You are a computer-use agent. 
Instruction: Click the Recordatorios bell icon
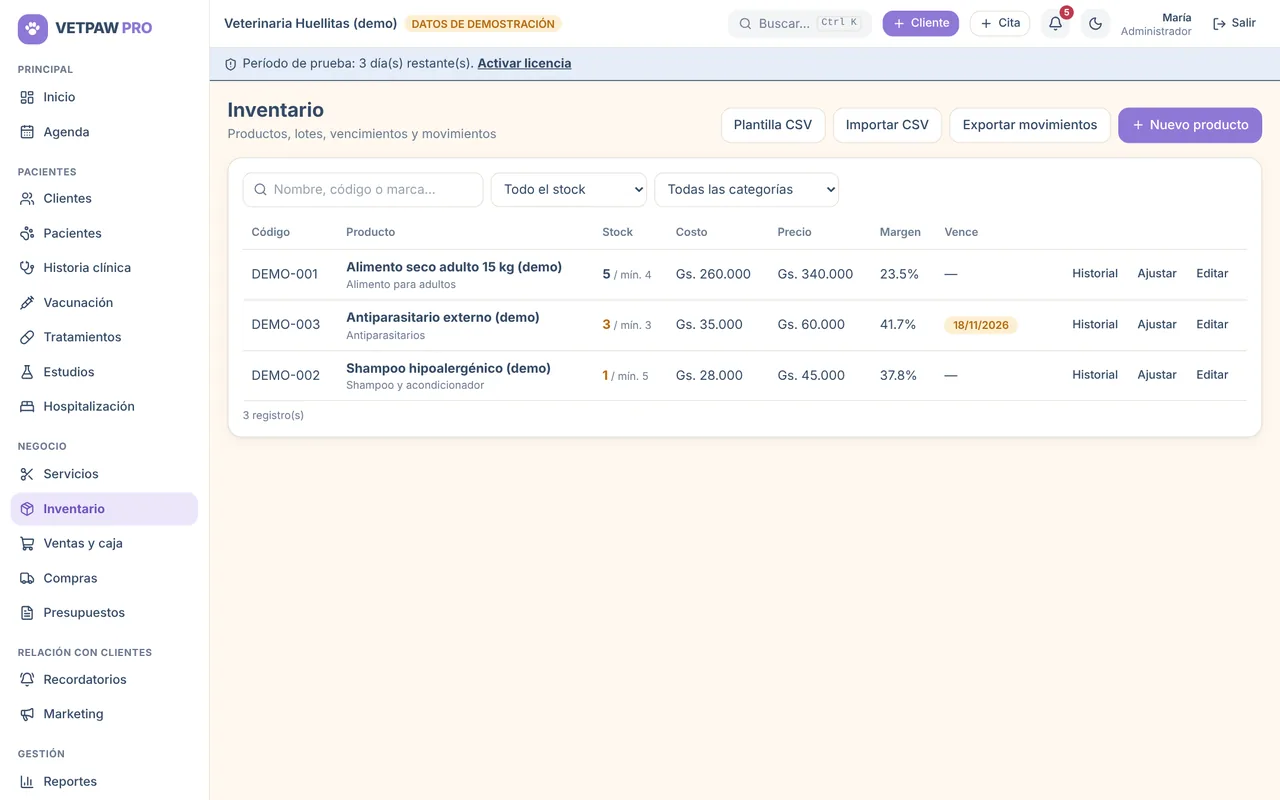tap(27, 680)
